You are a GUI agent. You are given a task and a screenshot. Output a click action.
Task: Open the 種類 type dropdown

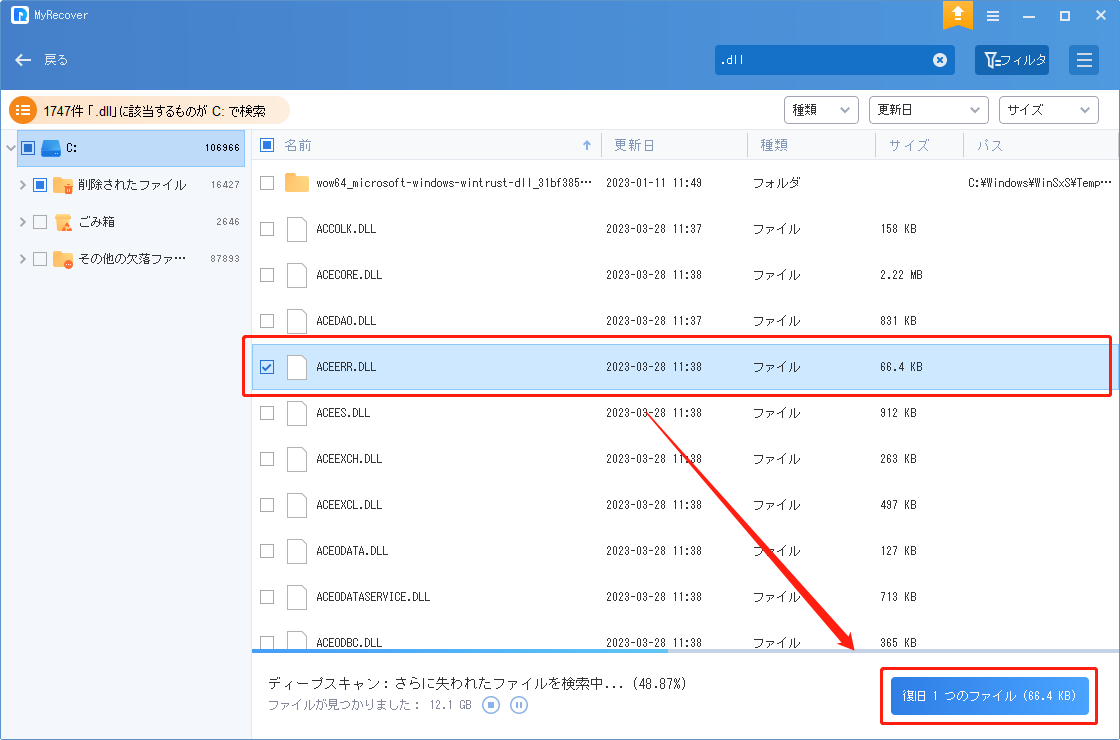click(821, 110)
